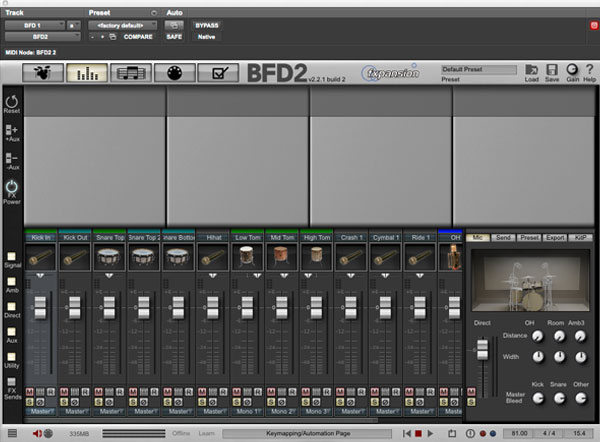Select the Snare Top drum image
Viewport: 600px width, 442px height.
click(x=109, y=258)
